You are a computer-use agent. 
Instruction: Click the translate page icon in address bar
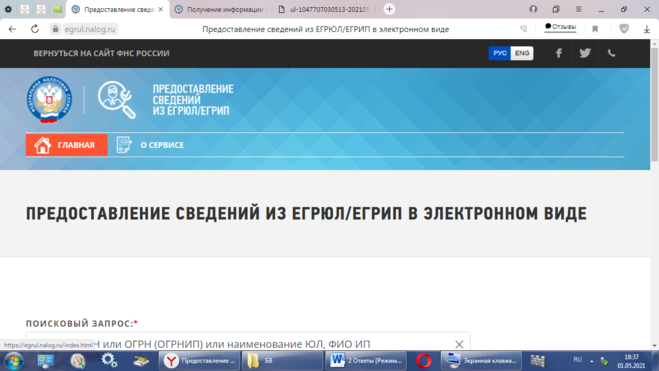(524, 29)
